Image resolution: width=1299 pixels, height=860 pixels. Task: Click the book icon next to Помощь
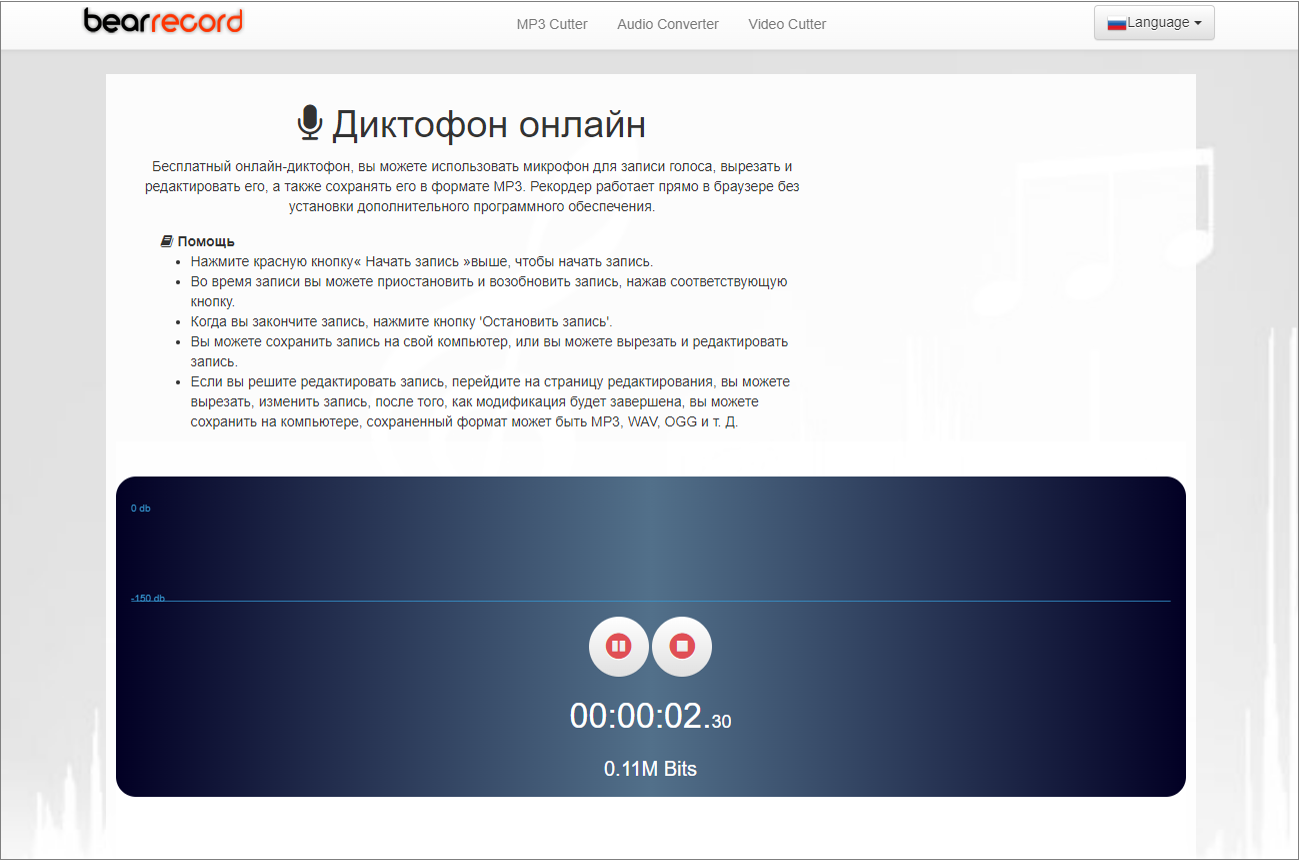(x=167, y=241)
